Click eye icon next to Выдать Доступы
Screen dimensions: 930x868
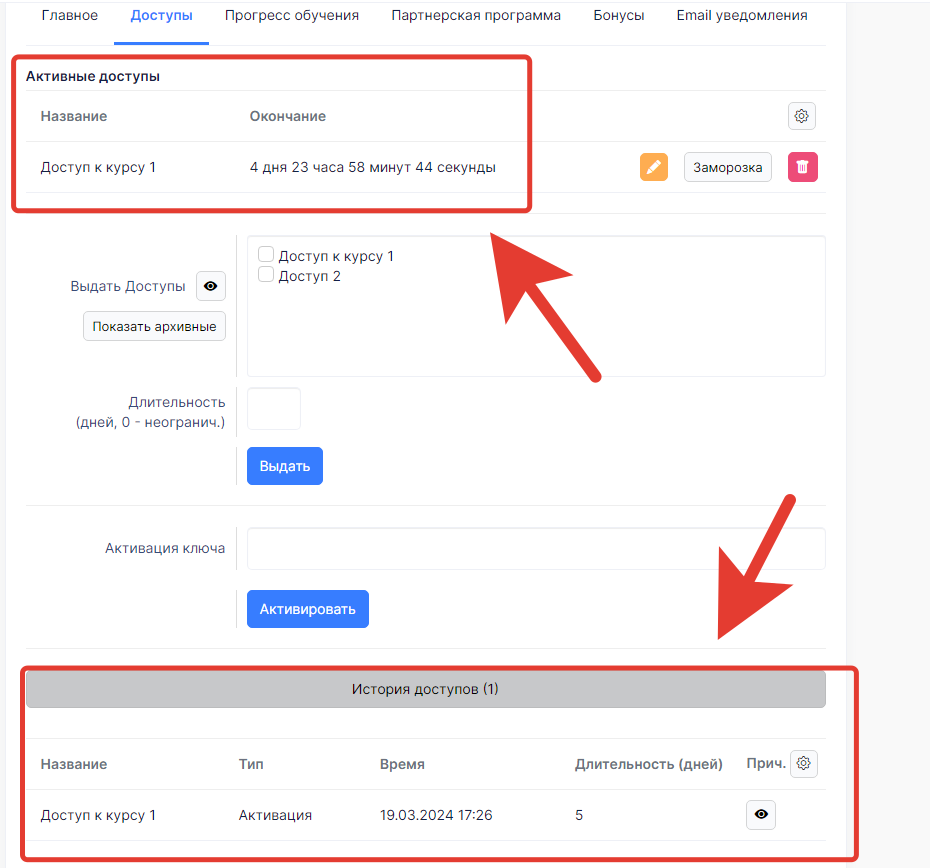[210, 286]
